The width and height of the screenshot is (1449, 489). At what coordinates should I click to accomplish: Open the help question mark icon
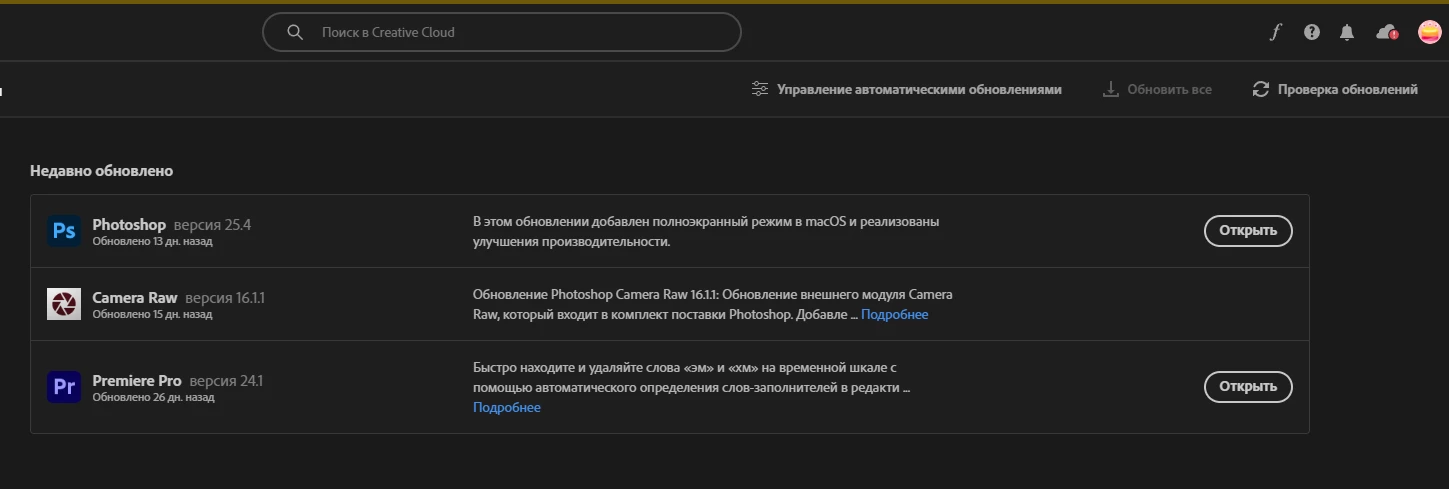pos(1312,32)
